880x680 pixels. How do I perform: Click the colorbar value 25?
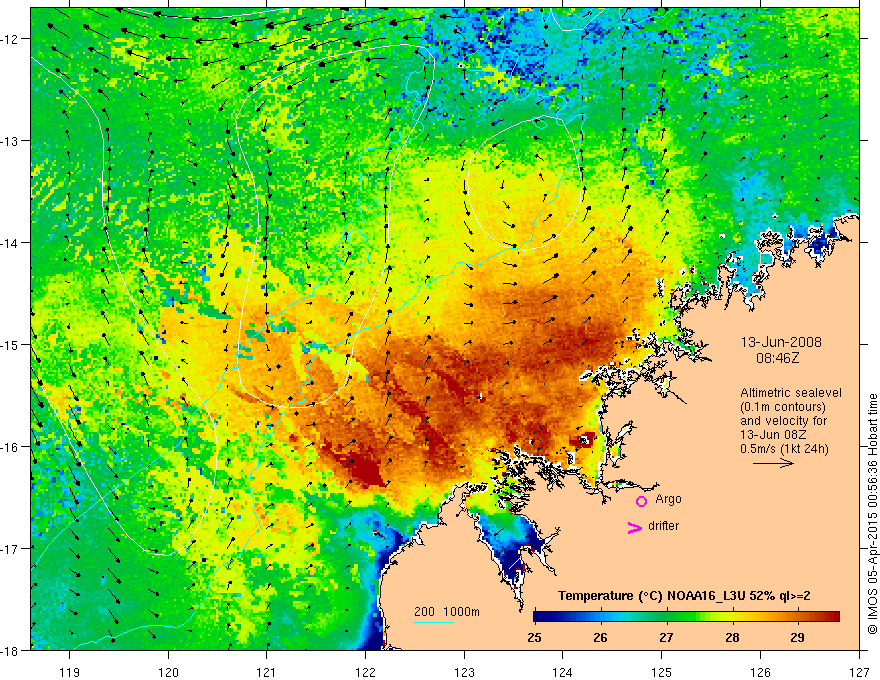(534, 637)
